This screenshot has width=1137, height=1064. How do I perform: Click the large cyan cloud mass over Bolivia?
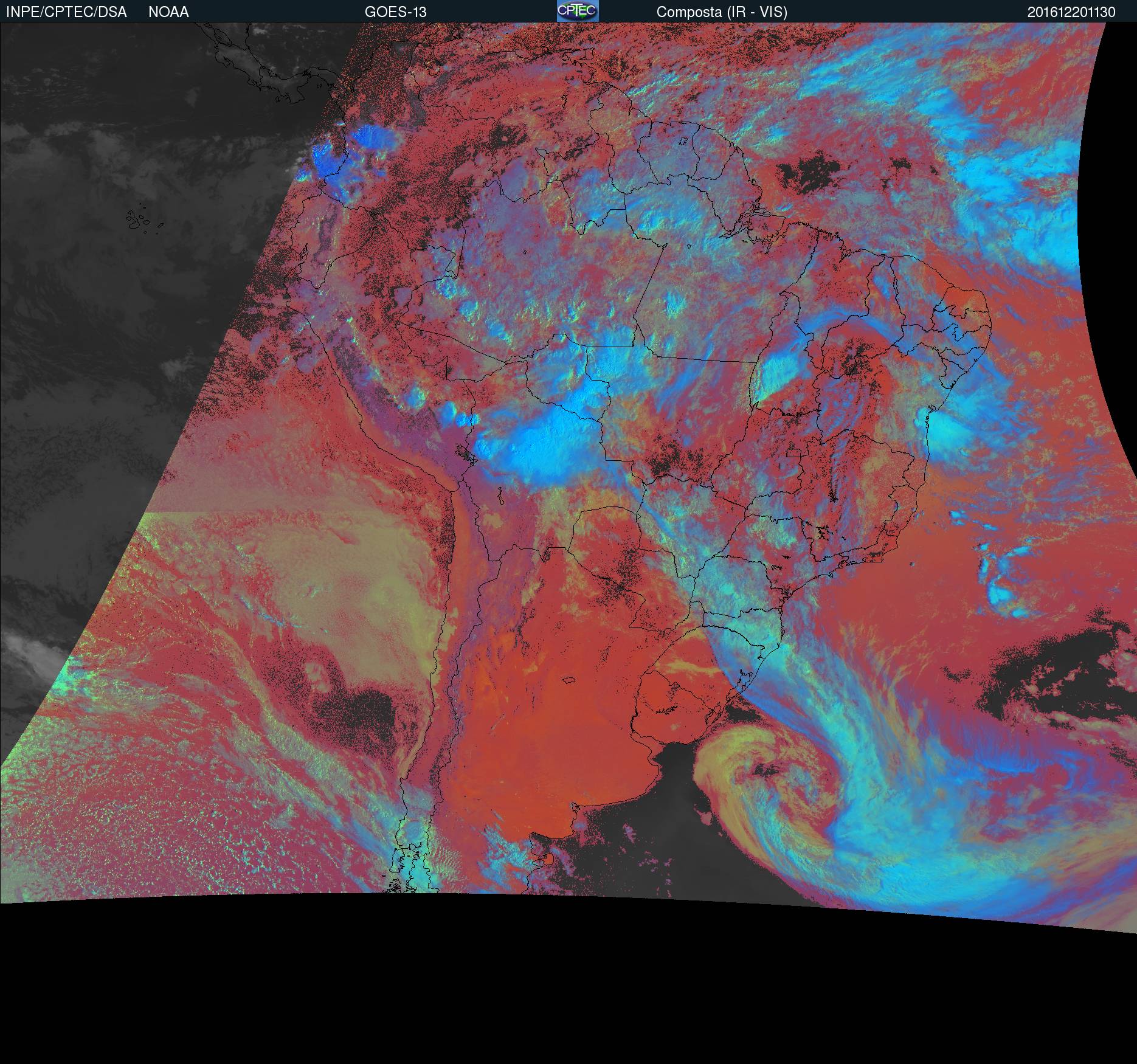pyautogui.click(x=541, y=444)
